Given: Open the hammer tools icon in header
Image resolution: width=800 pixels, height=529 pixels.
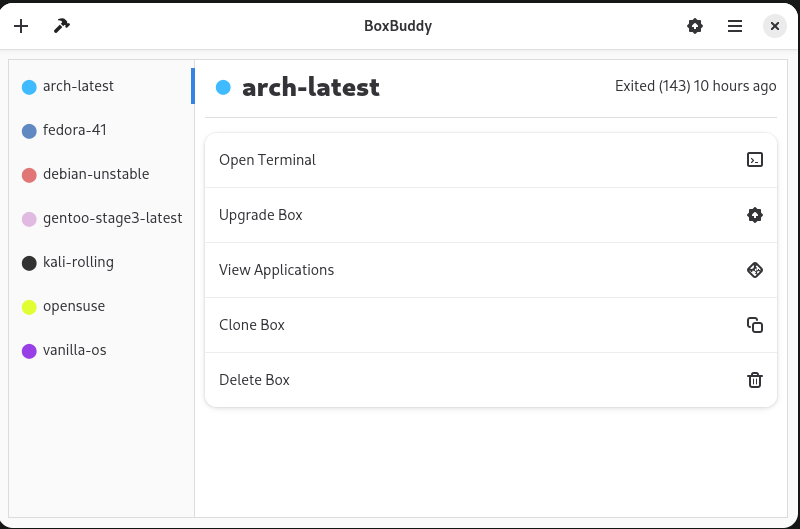Looking at the screenshot, I should pos(61,26).
